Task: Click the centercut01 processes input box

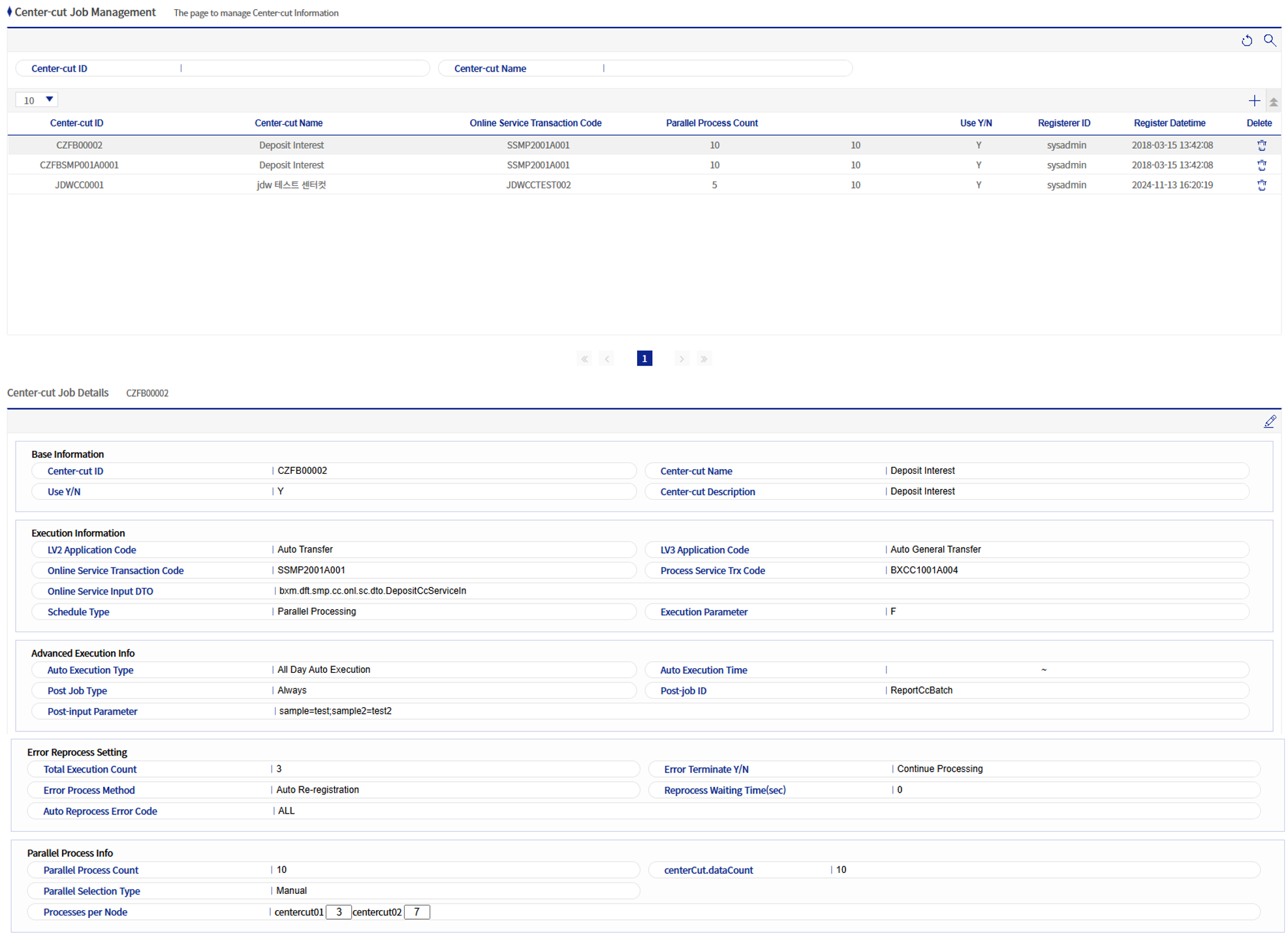Action: click(x=338, y=912)
